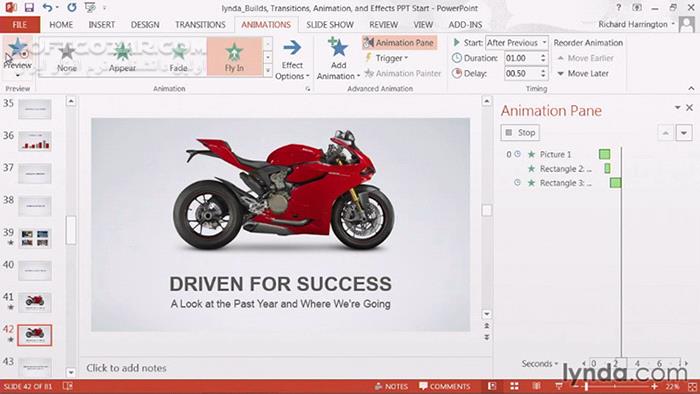Click the Undo arrow icon
Screen dimensions: 700x394
(47, 8)
